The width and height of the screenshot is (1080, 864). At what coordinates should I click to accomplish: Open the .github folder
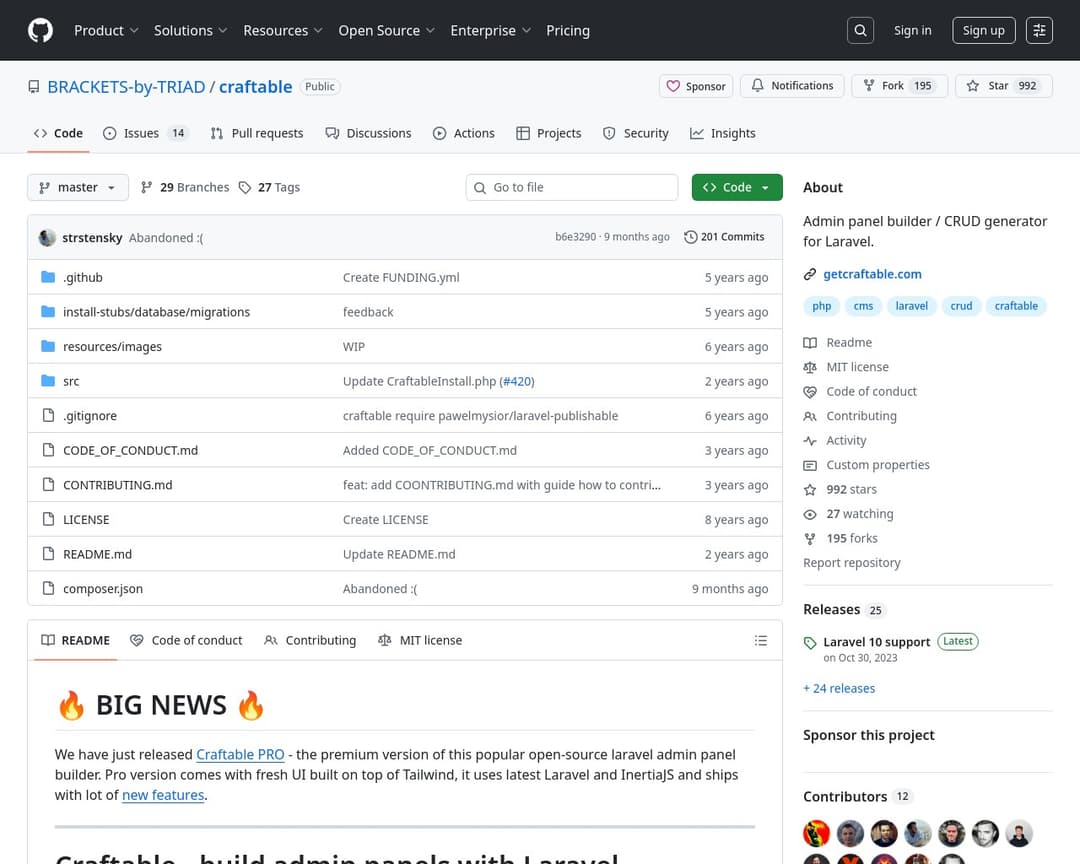pos(83,278)
